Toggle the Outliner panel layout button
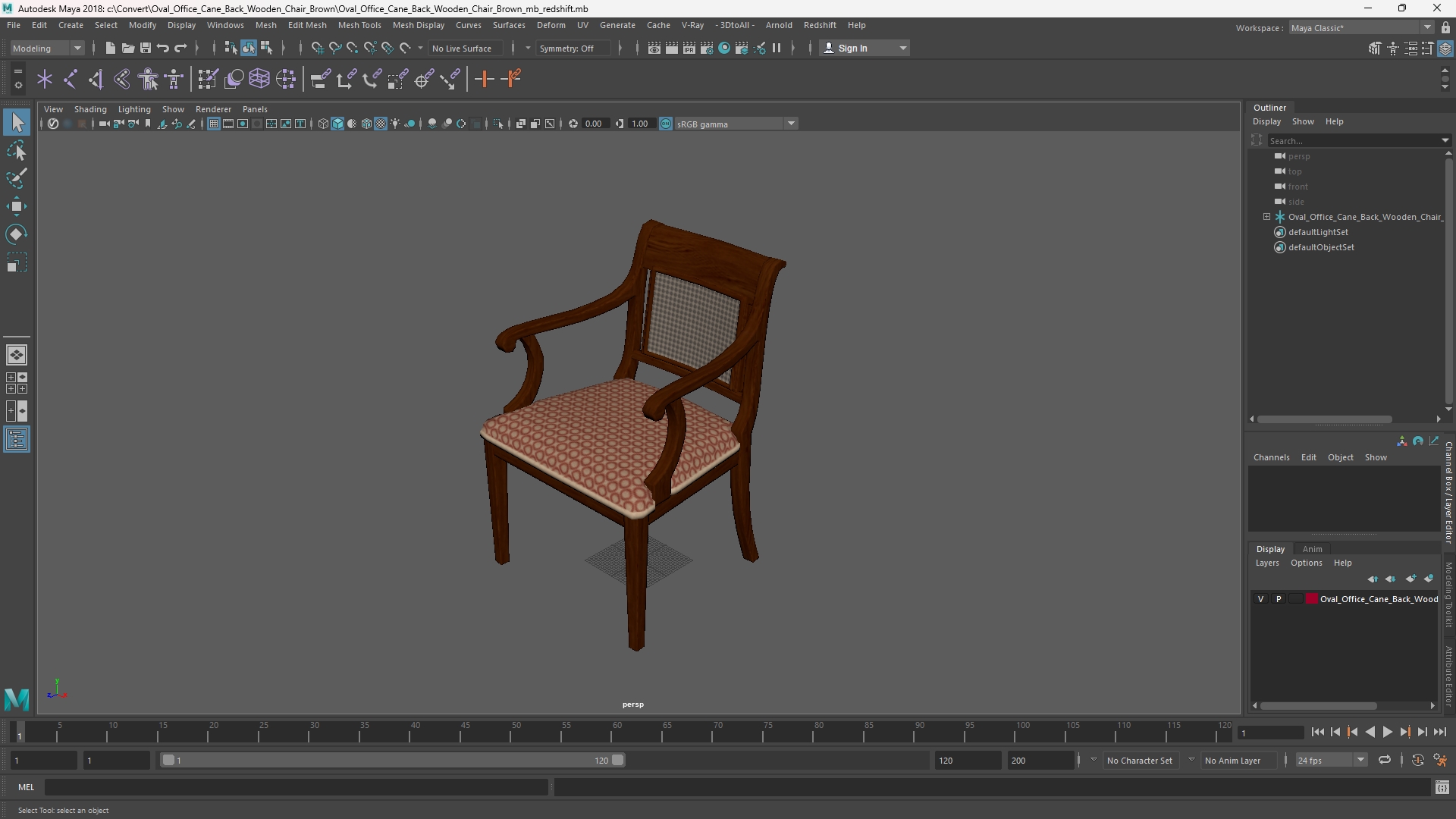The height and width of the screenshot is (819, 1456). coord(17,440)
